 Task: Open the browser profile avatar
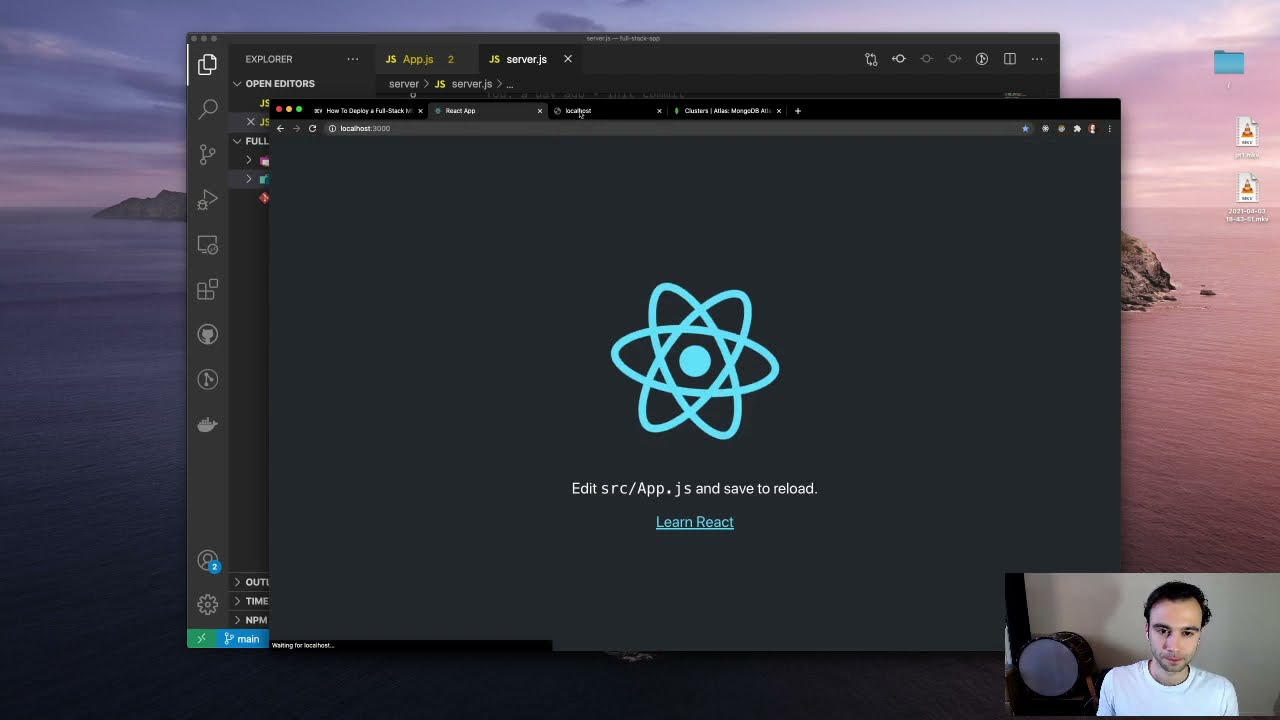[1092, 128]
